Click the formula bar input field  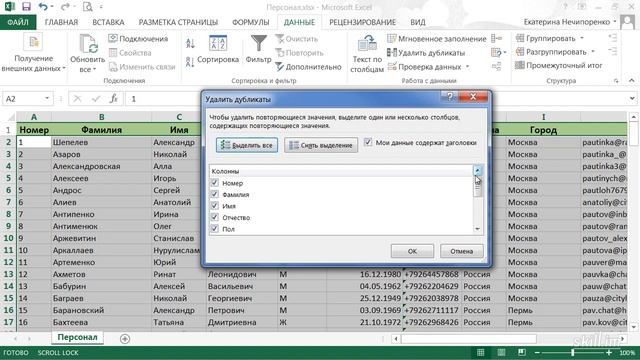376,98
